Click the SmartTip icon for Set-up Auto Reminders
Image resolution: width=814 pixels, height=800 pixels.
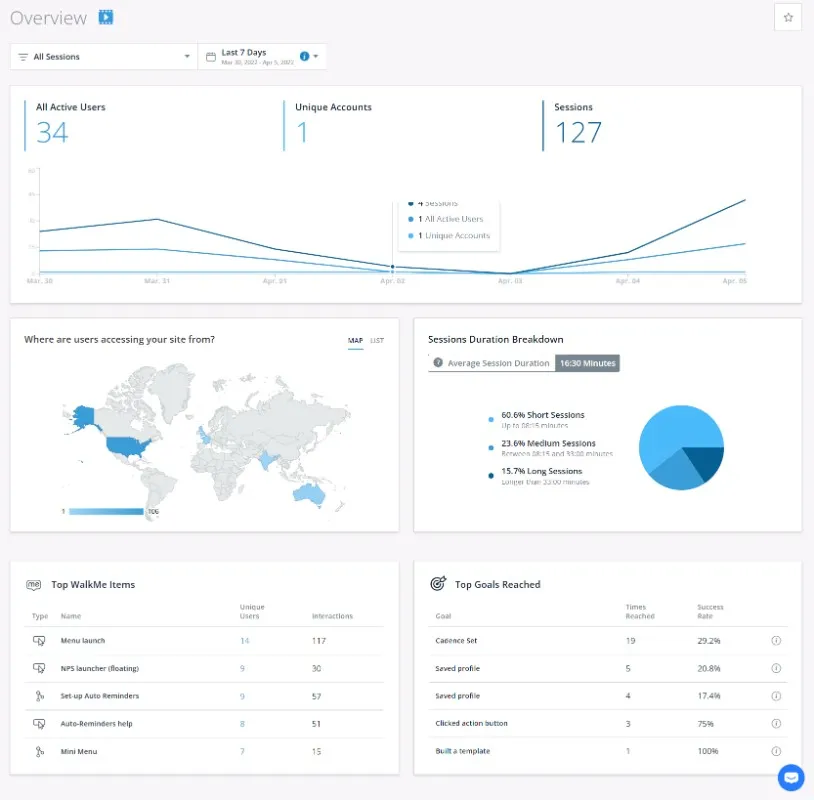click(39, 696)
